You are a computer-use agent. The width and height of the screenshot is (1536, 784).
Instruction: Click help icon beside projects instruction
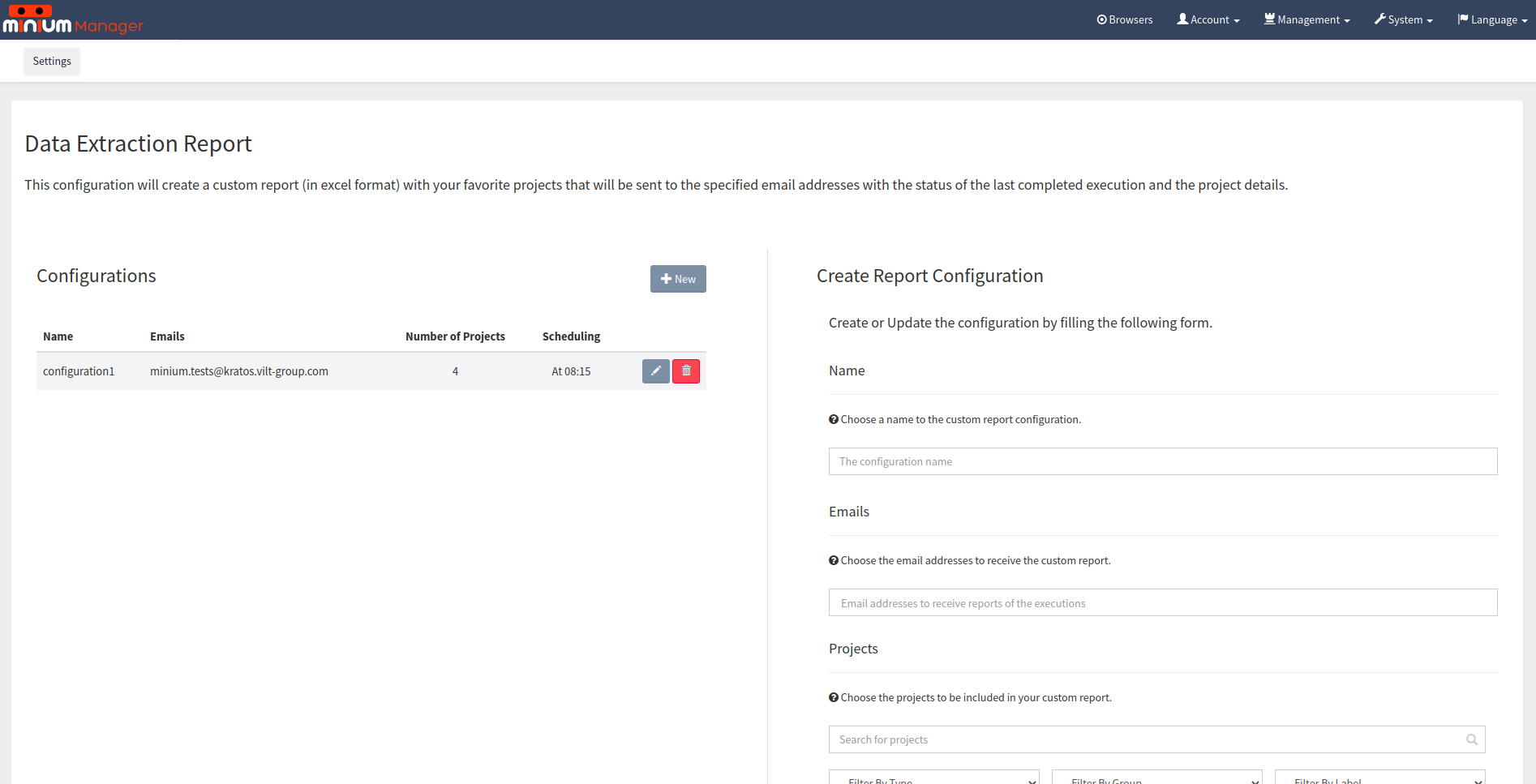click(833, 697)
